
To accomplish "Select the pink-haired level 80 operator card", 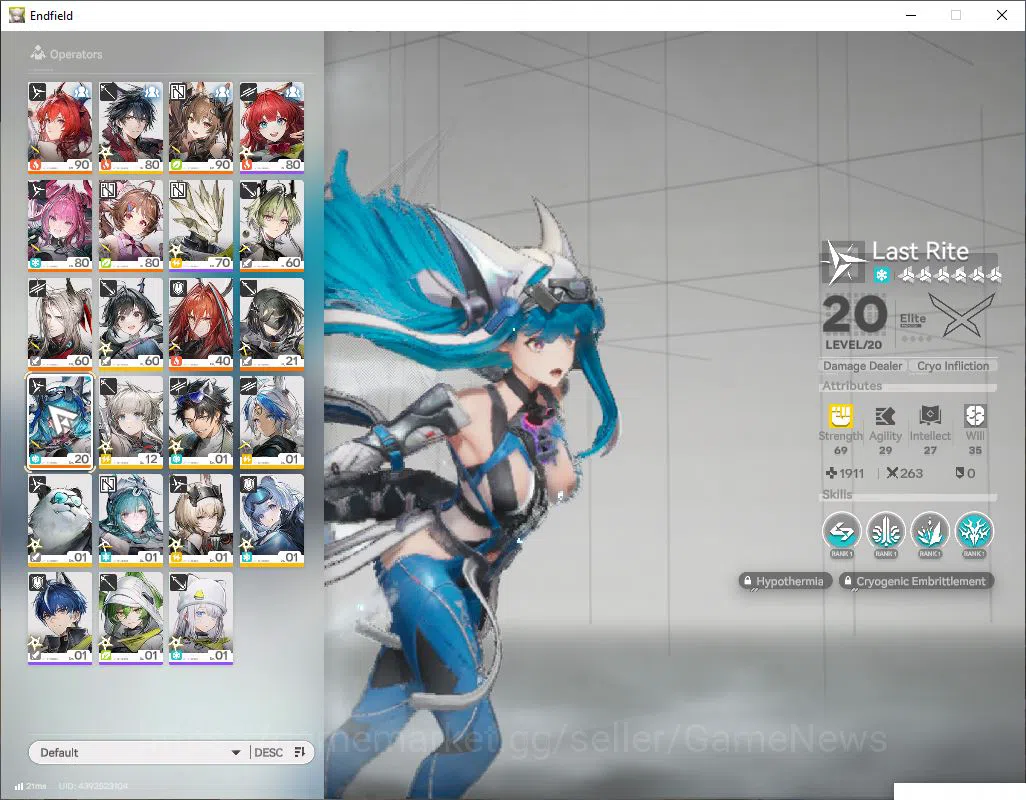I will [x=60, y=226].
